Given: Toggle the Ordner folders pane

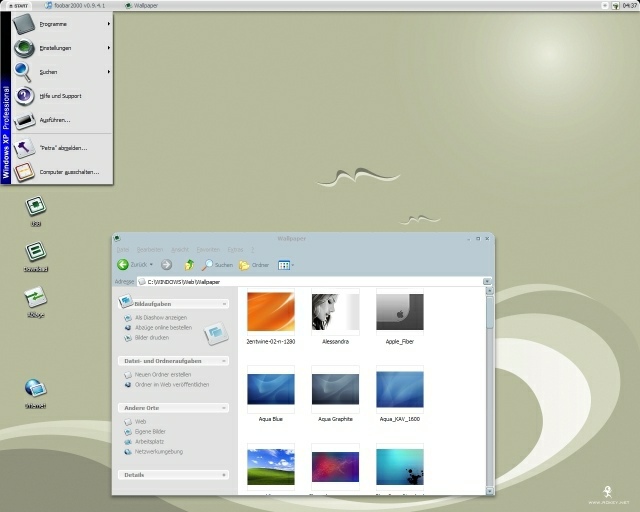Looking at the screenshot, I should coord(254,265).
